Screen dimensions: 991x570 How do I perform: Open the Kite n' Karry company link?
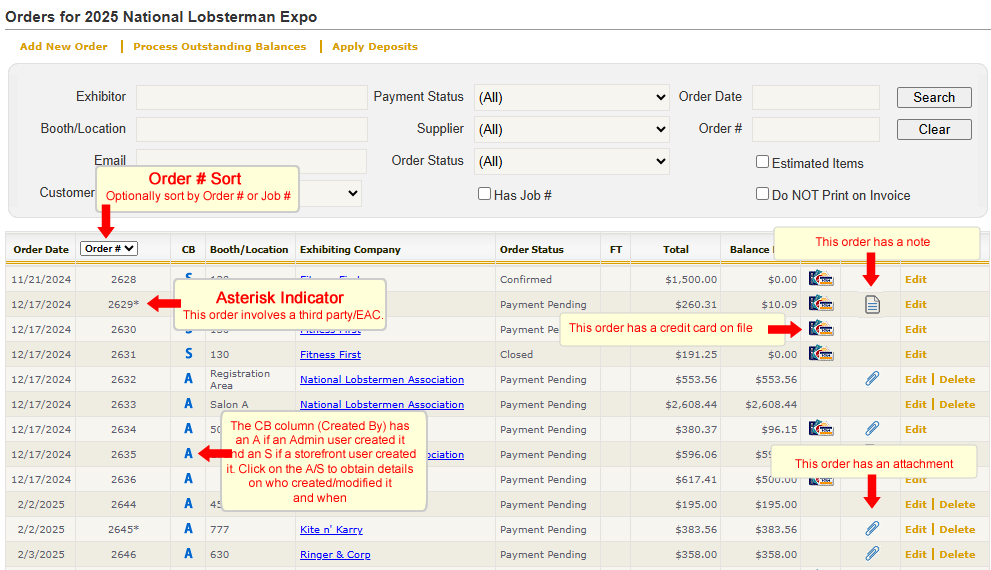331,530
